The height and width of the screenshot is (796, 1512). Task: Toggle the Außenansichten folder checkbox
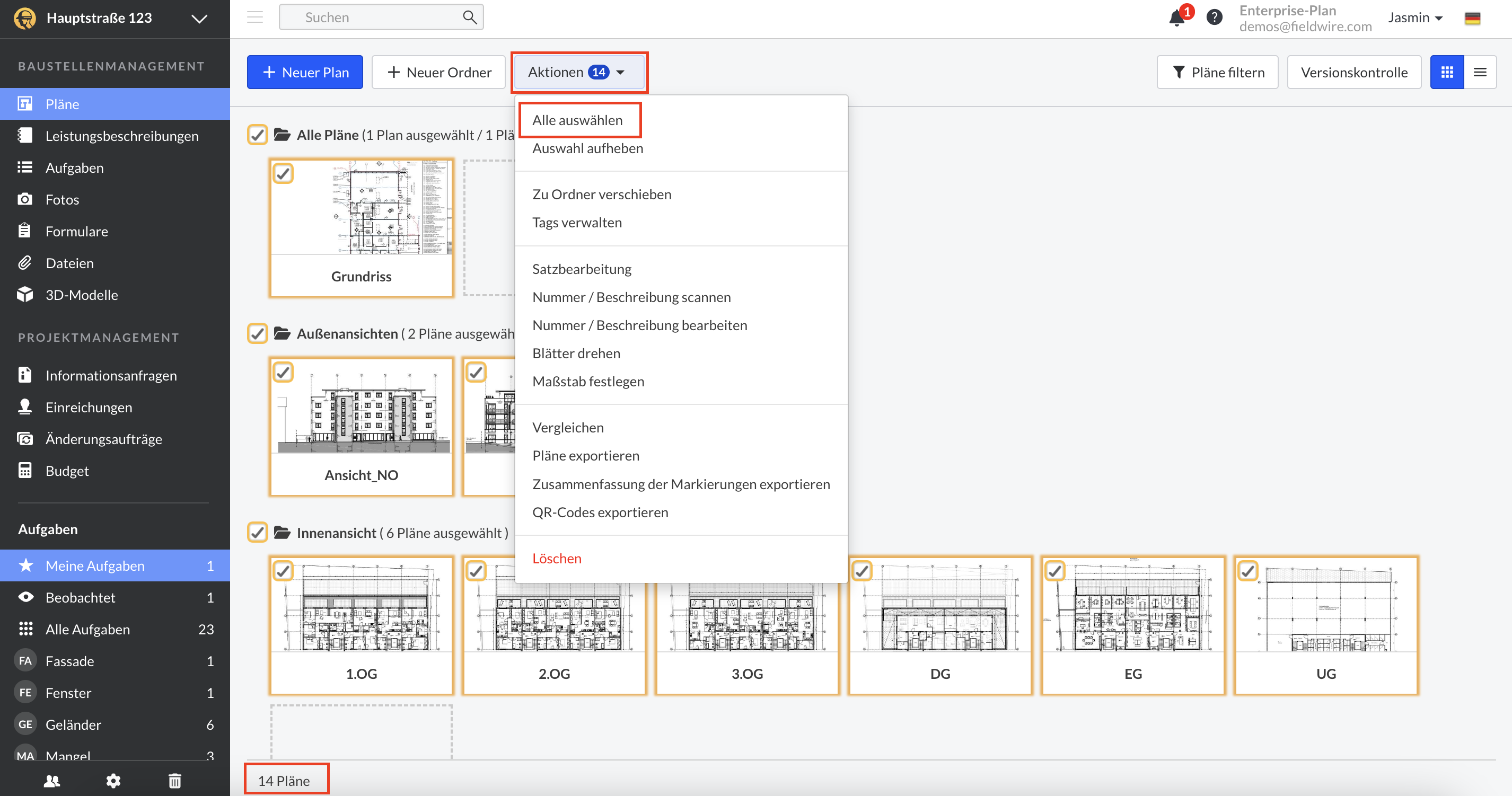click(258, 334)
